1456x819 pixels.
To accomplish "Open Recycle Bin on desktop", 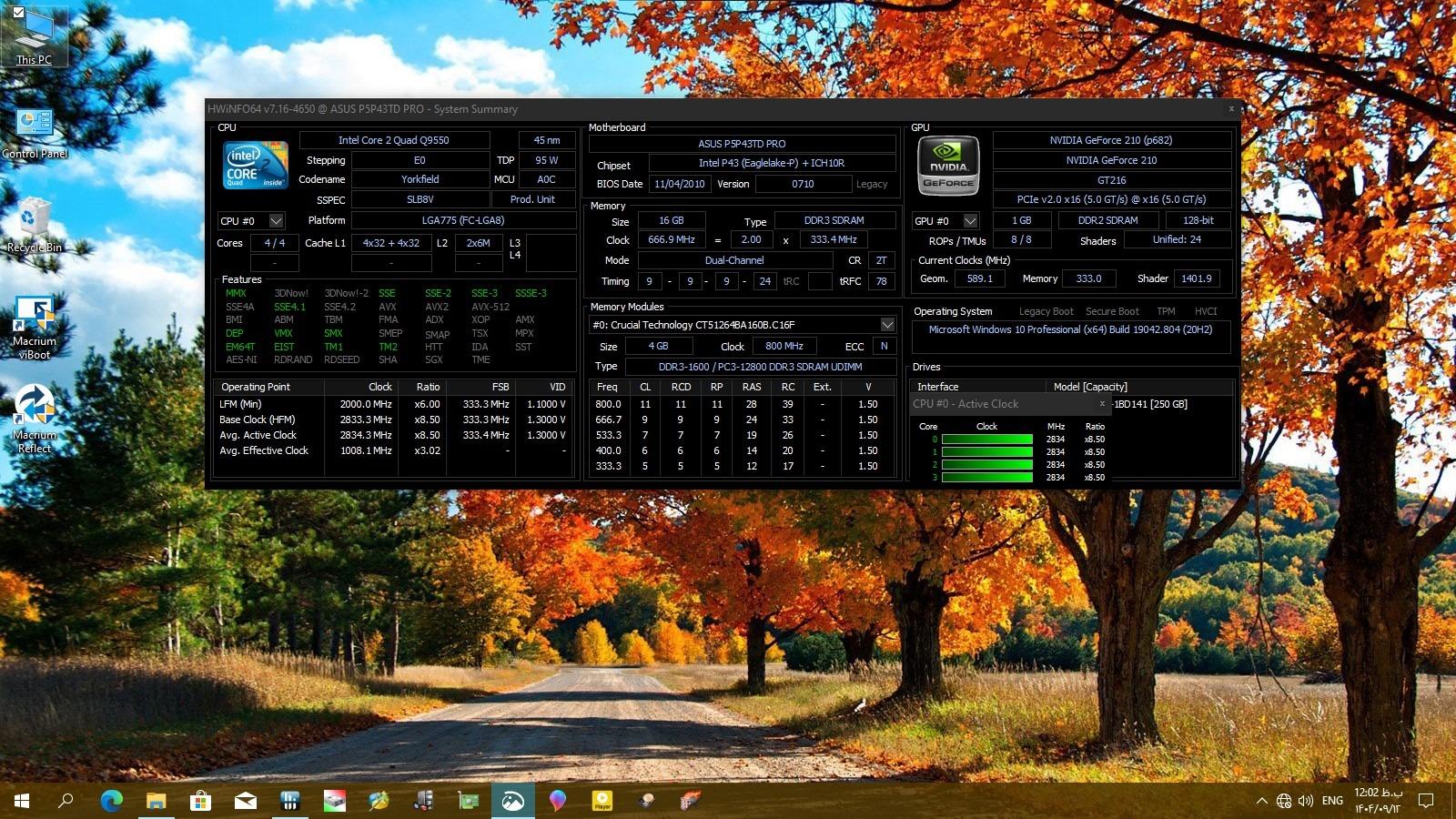I will tap(35, 224).
